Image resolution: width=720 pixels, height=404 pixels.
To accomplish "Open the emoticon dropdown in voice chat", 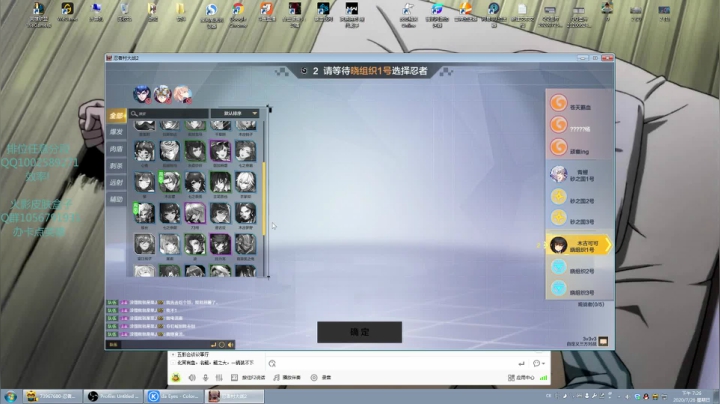I will 539,363.
